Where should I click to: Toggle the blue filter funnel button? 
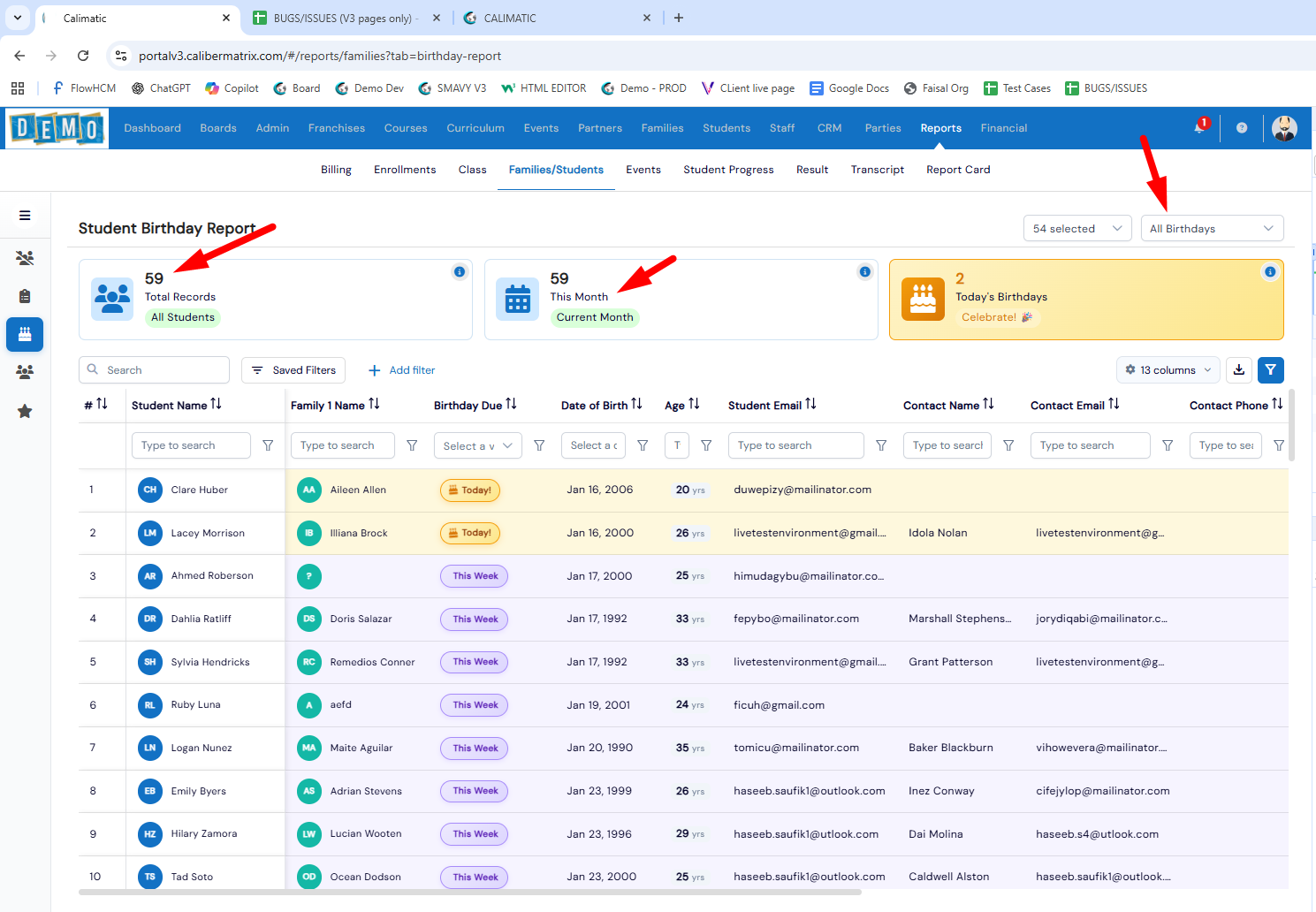[1270, 370]
